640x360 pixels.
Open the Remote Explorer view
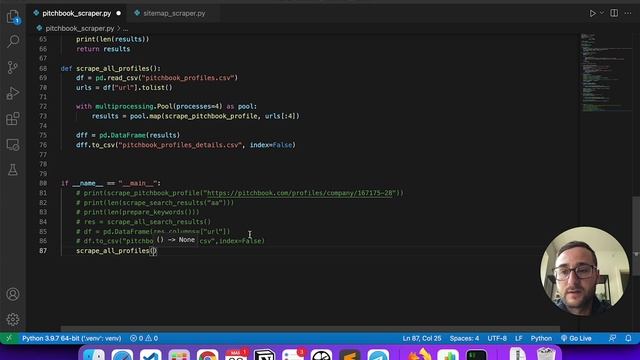13,144
